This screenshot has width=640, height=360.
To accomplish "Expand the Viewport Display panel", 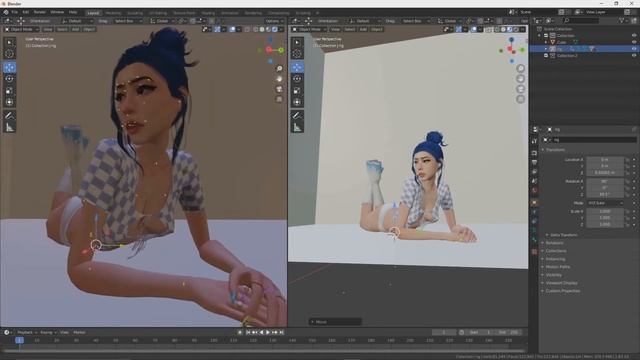I will [561, 283].
